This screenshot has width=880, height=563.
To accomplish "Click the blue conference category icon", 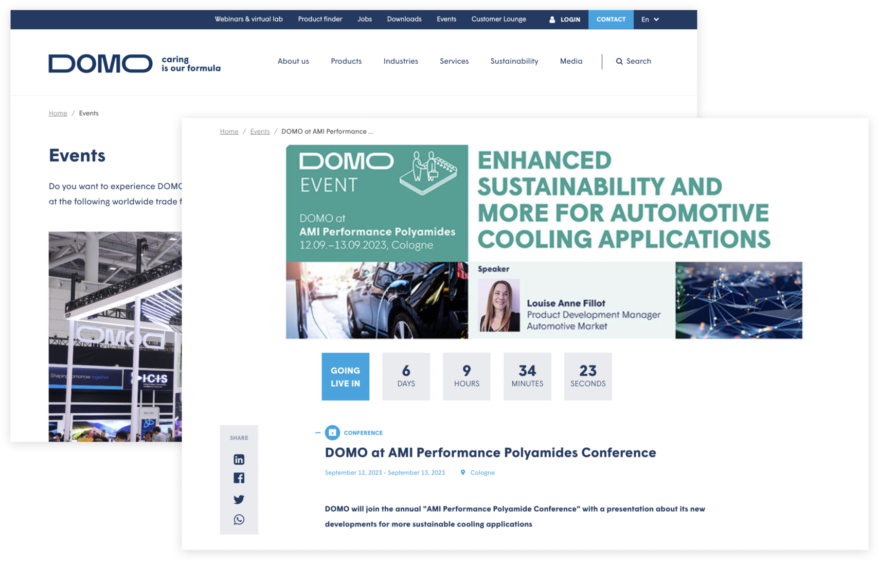I will click(332, 433).
